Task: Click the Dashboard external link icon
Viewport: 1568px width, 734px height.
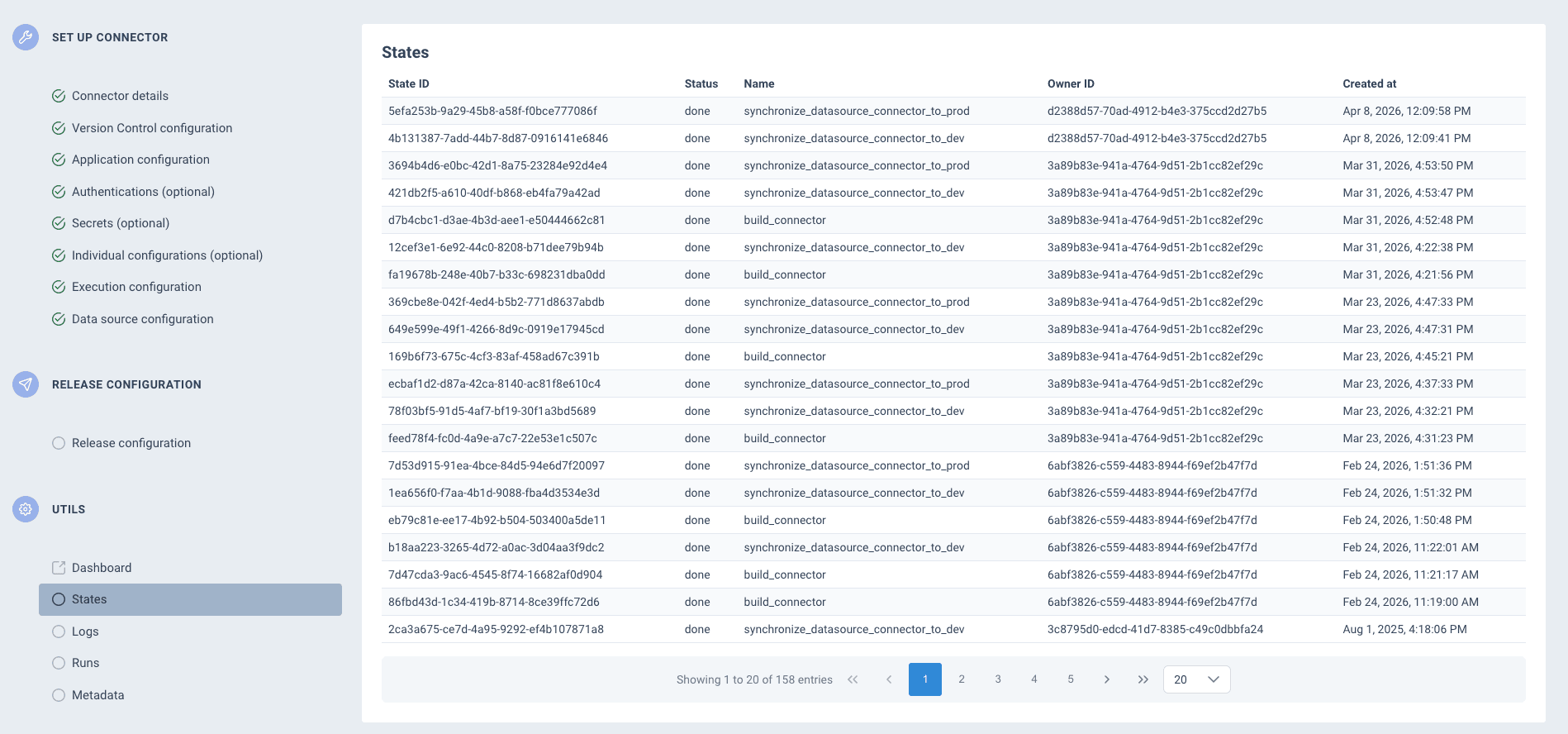Action: coord(59,568)
